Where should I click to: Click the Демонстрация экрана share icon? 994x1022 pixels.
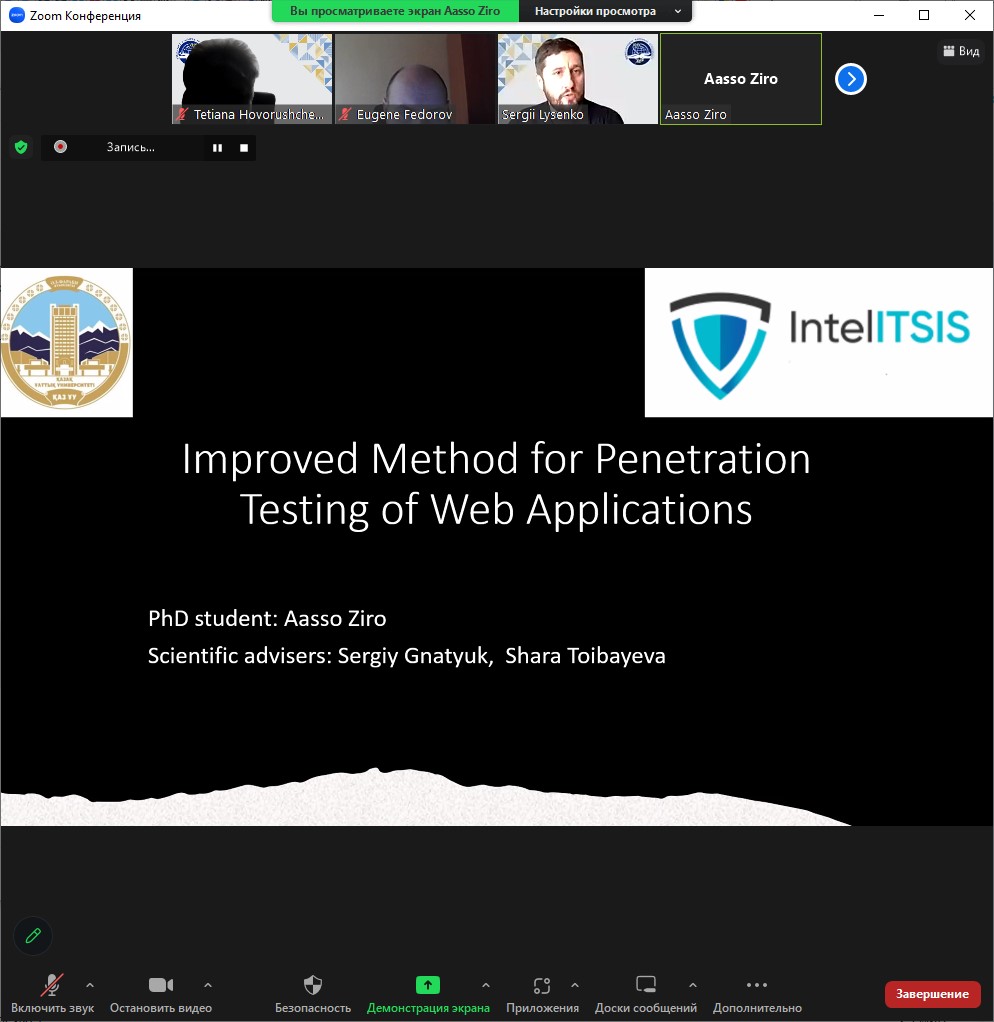point(428,985)
